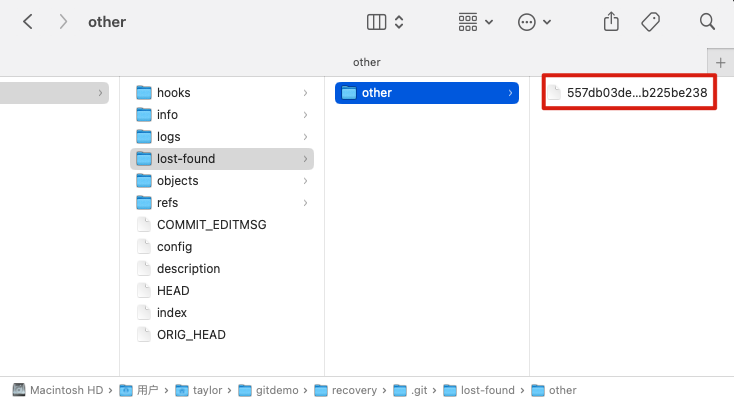Open the grouping dropdown chevron
734x403 pixels.
[x=489, y=22]
